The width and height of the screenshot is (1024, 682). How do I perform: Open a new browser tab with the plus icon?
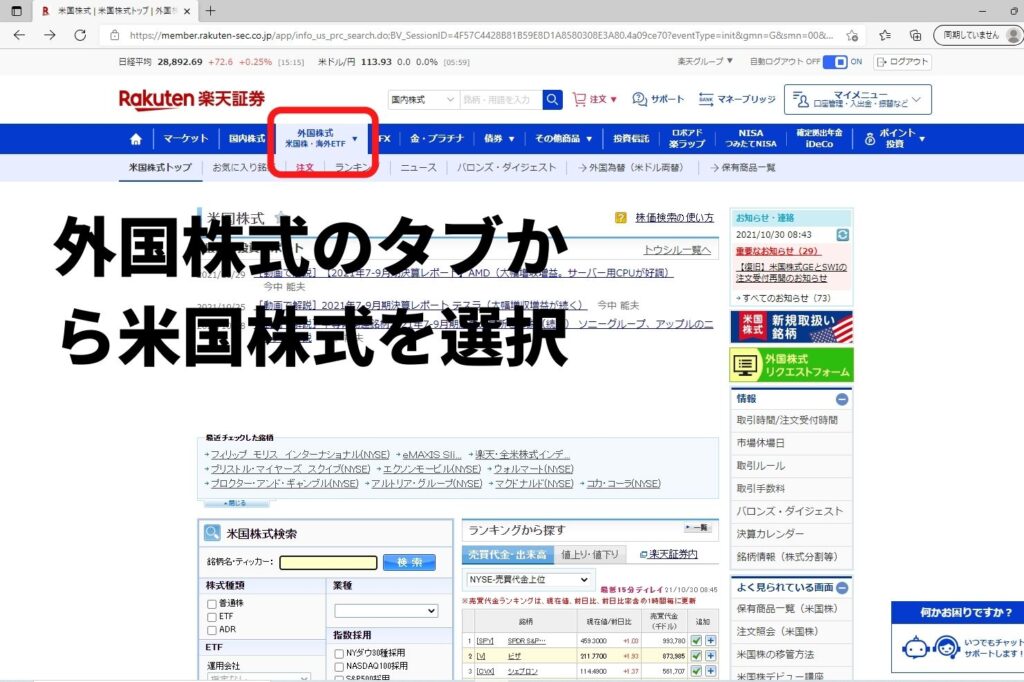click(210, 11)
